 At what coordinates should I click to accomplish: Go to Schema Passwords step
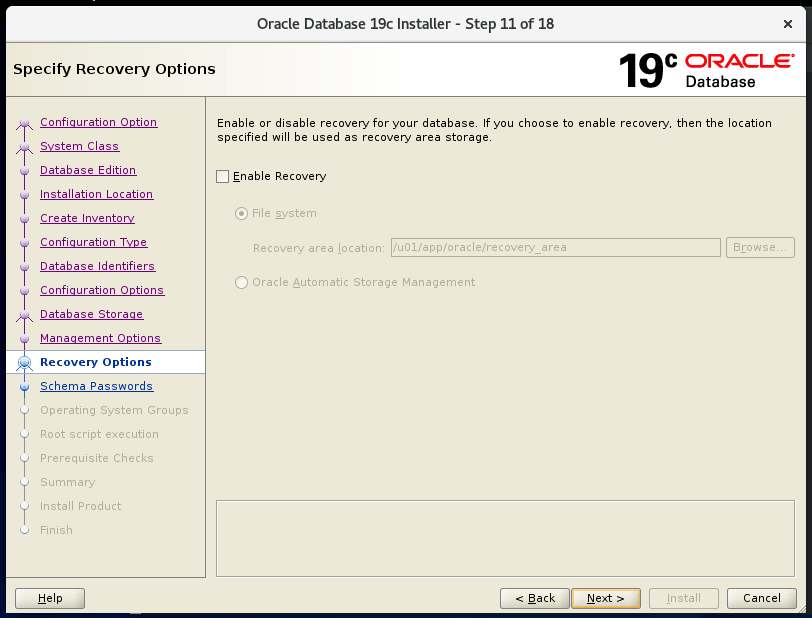point(96,386)
